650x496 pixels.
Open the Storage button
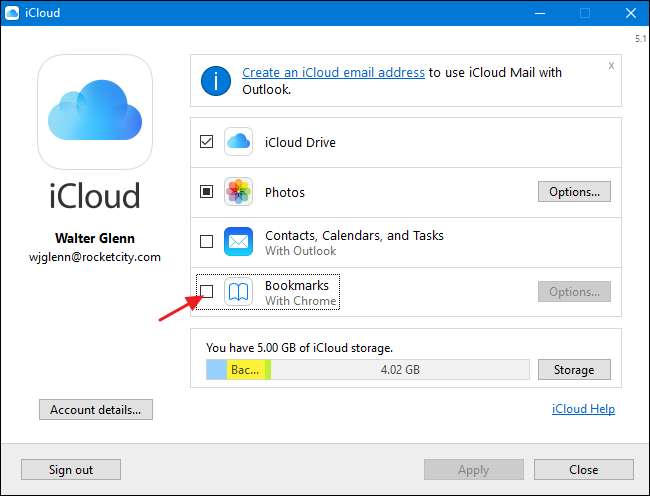(x=574, y=369)
